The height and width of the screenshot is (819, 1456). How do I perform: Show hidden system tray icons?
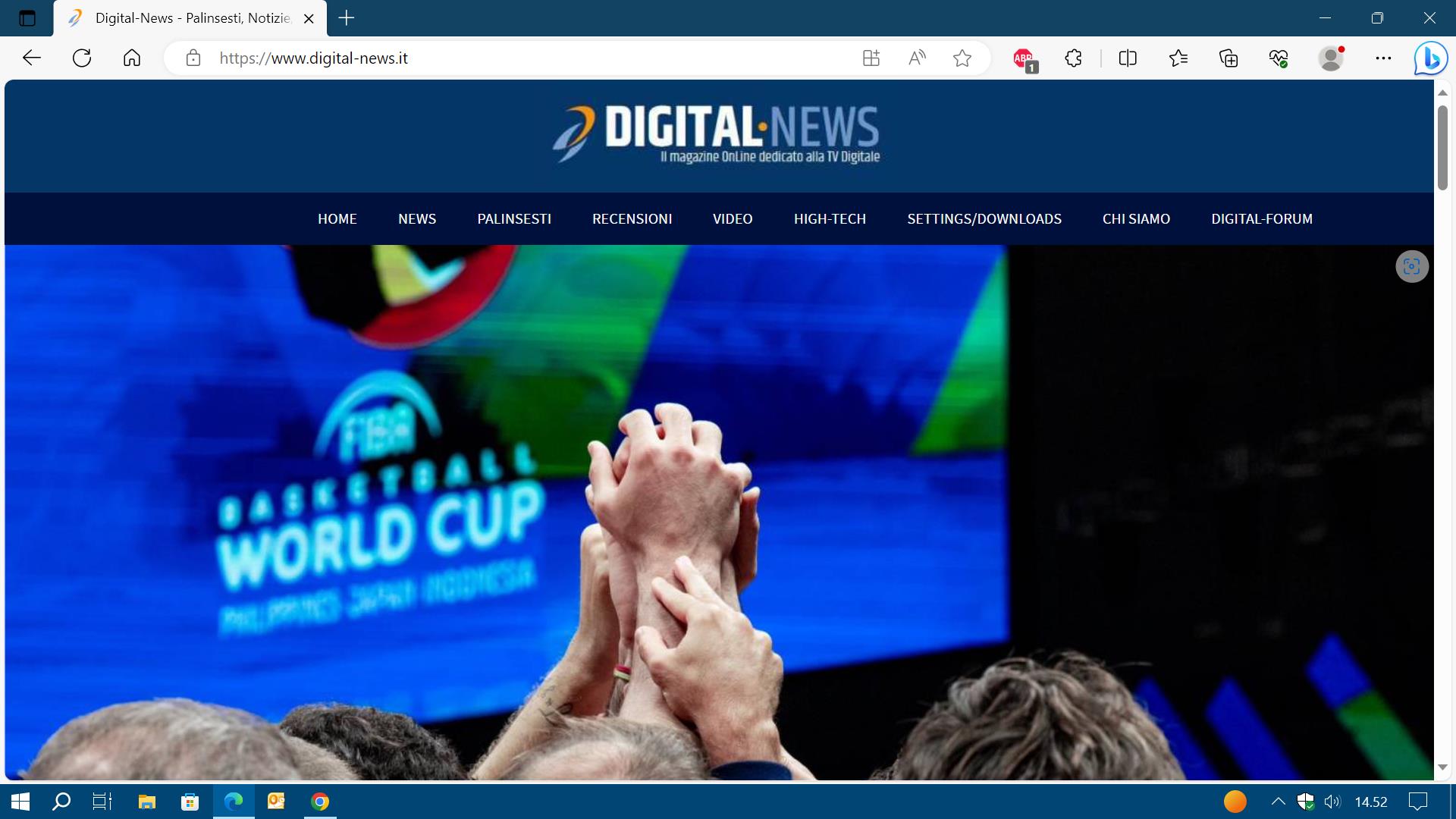tap(1278, 802)
